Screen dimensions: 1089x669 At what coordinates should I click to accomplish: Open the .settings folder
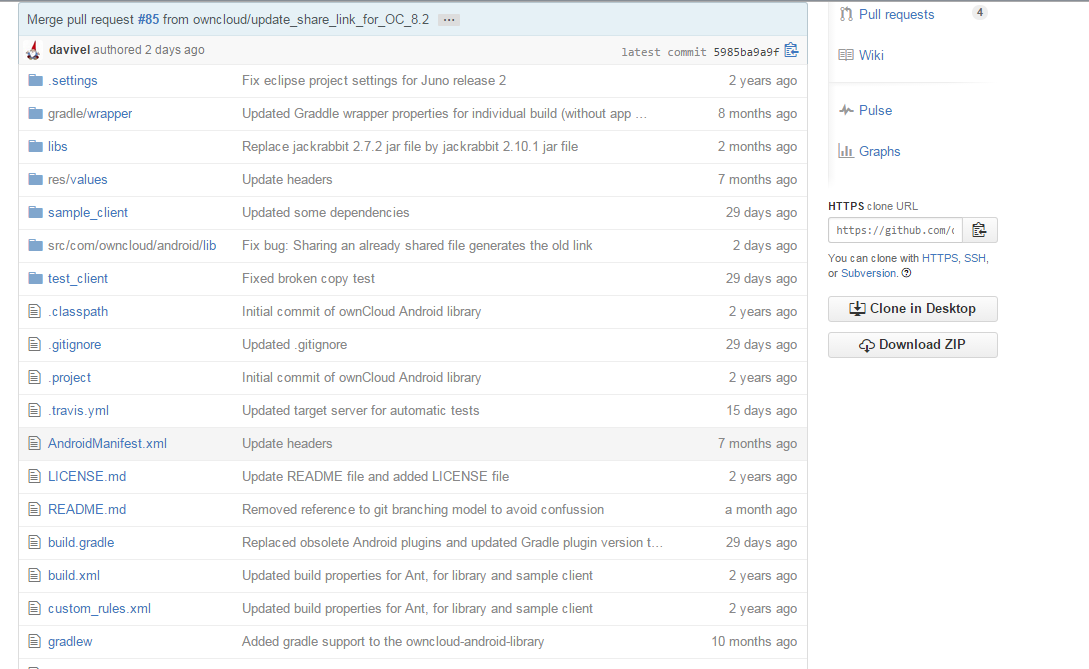point(72,81)
